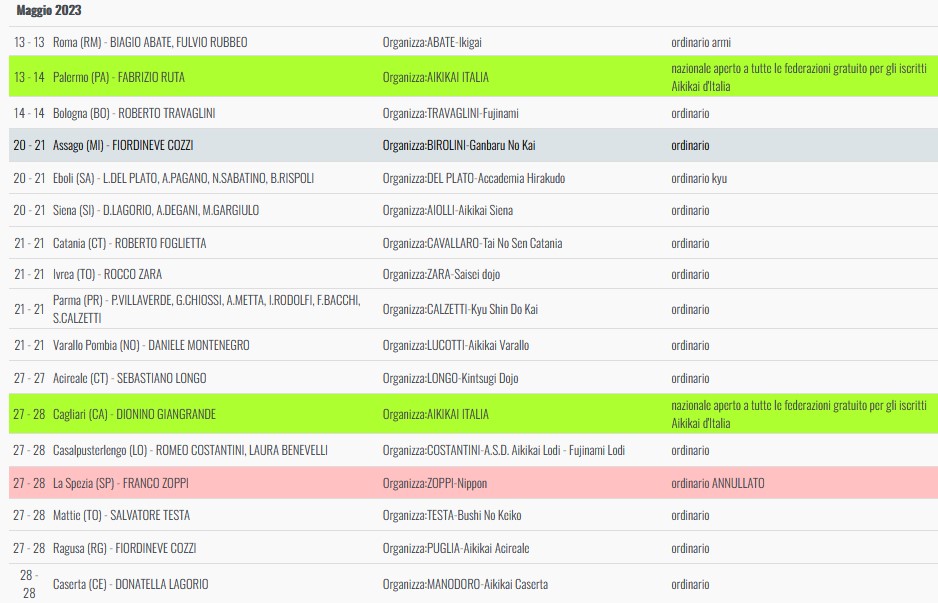Click Aikikai Italia organizer in Palermo row
This screenshot has width=938, height=603.
pyautogui.click(x=436, y=77)
